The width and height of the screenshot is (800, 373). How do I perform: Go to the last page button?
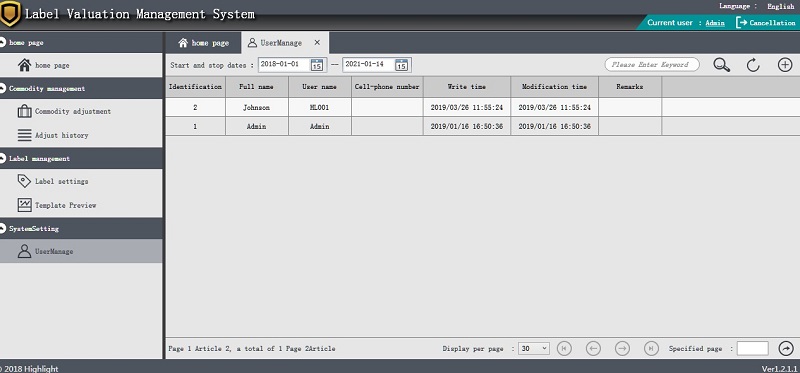[x=651, y=349]
